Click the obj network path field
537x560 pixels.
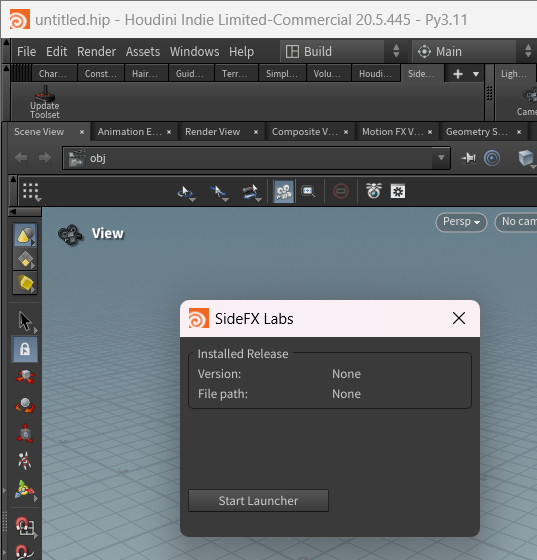(256, 158)
